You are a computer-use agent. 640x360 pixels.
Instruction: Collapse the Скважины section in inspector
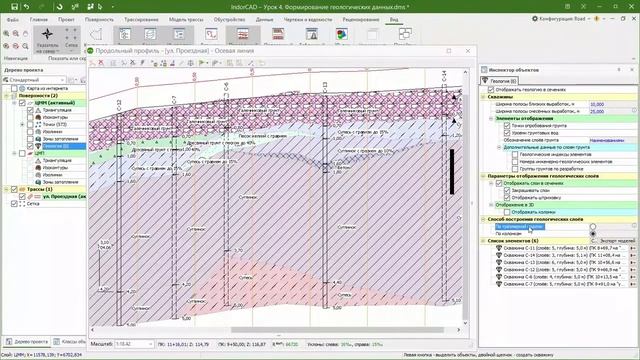click(483, 97)
